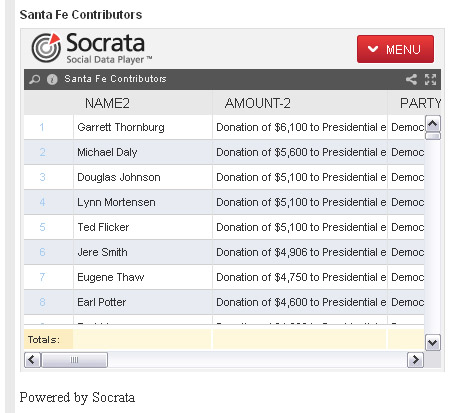Sort by NAME2 column header
This screenshot has width=456, height=413.
coord(107,103)
